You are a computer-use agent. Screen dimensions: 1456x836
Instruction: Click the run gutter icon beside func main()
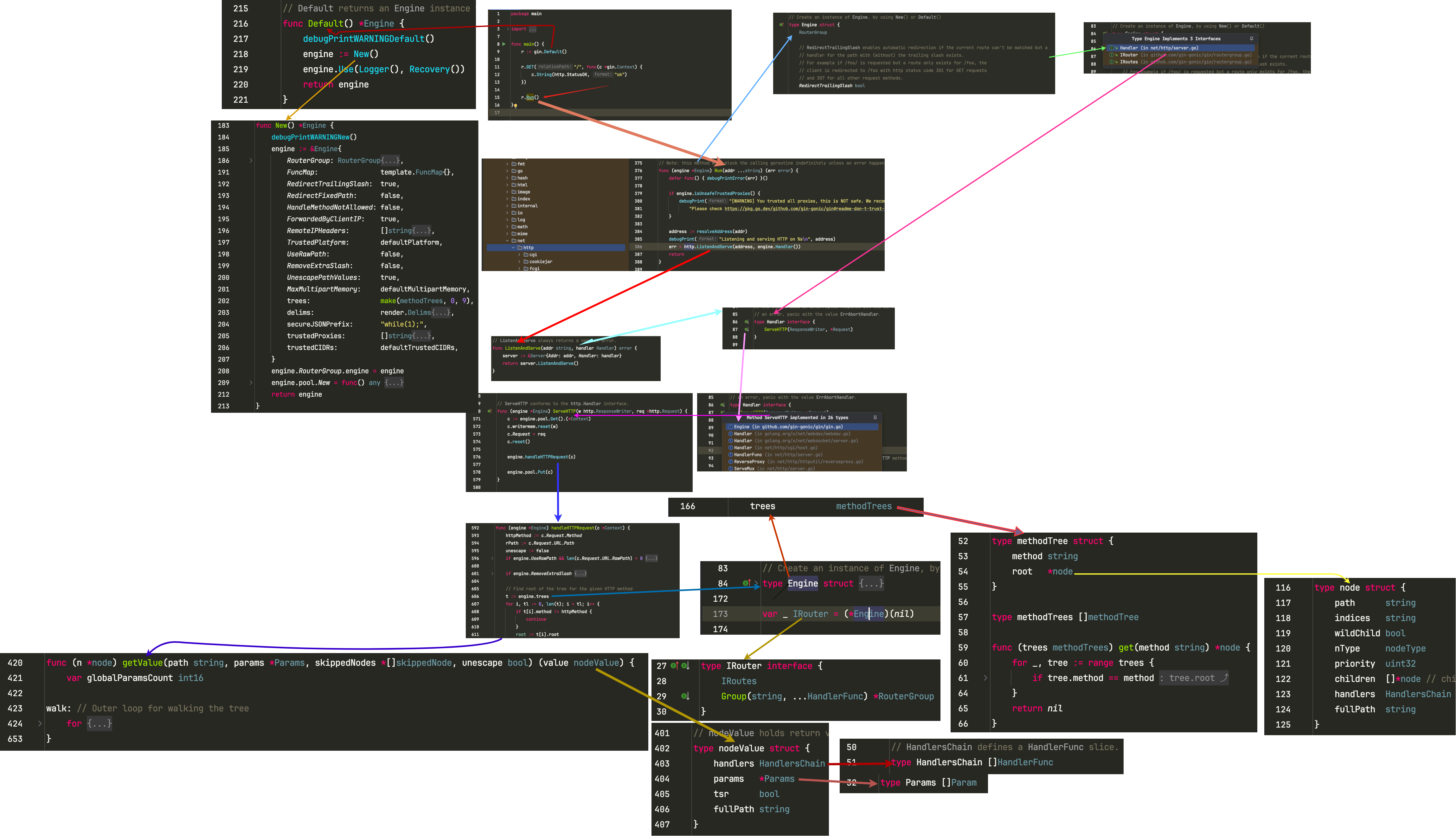pos(504,44)
